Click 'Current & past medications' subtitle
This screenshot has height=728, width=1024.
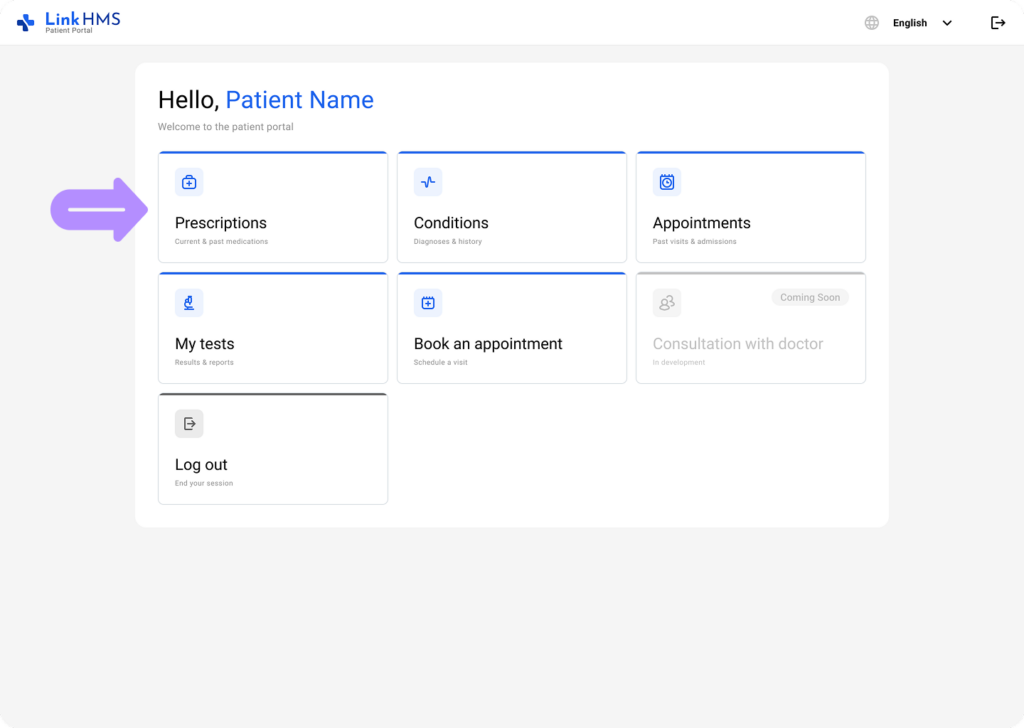[221, 242]
